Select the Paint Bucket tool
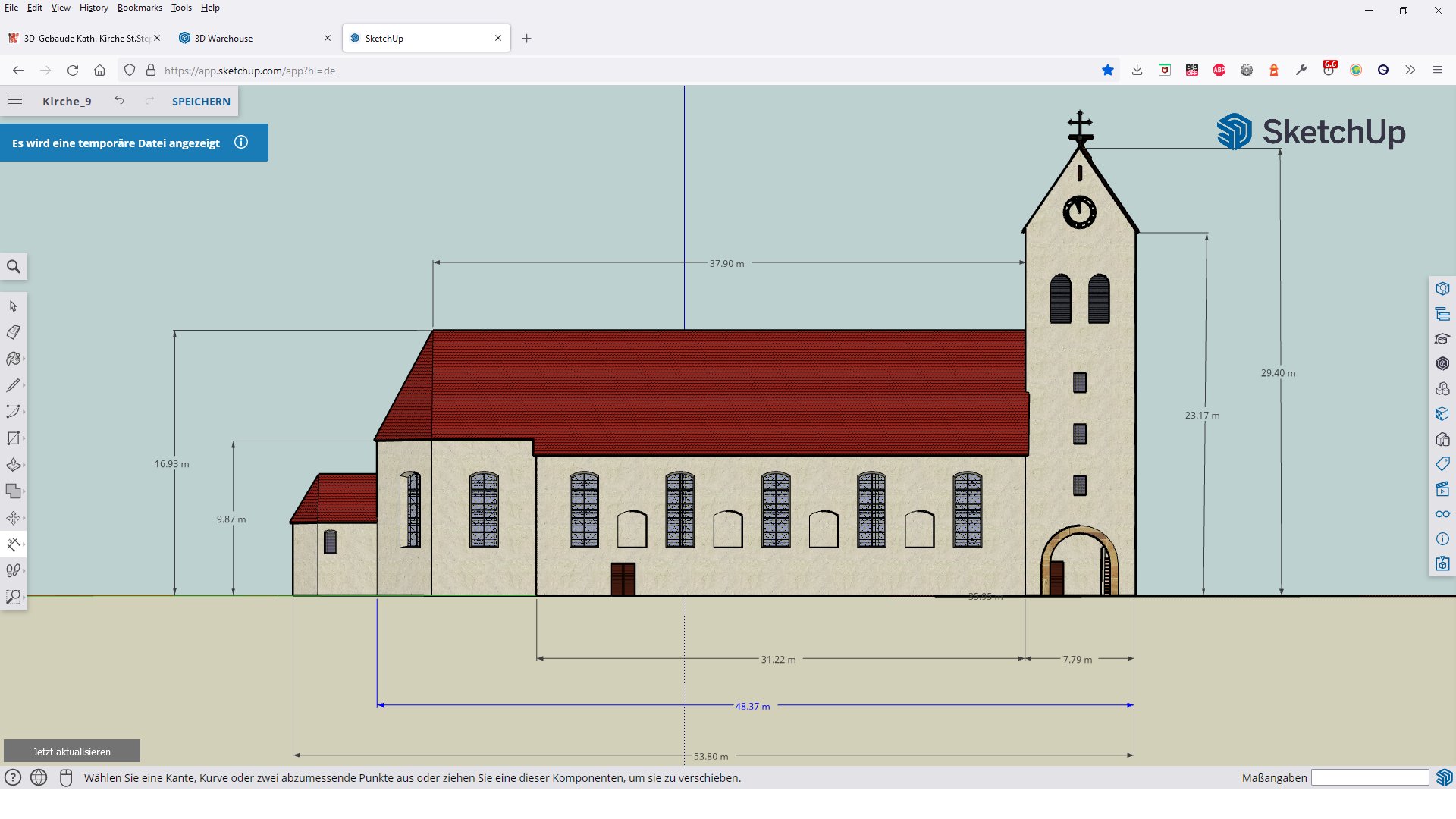 13,359
